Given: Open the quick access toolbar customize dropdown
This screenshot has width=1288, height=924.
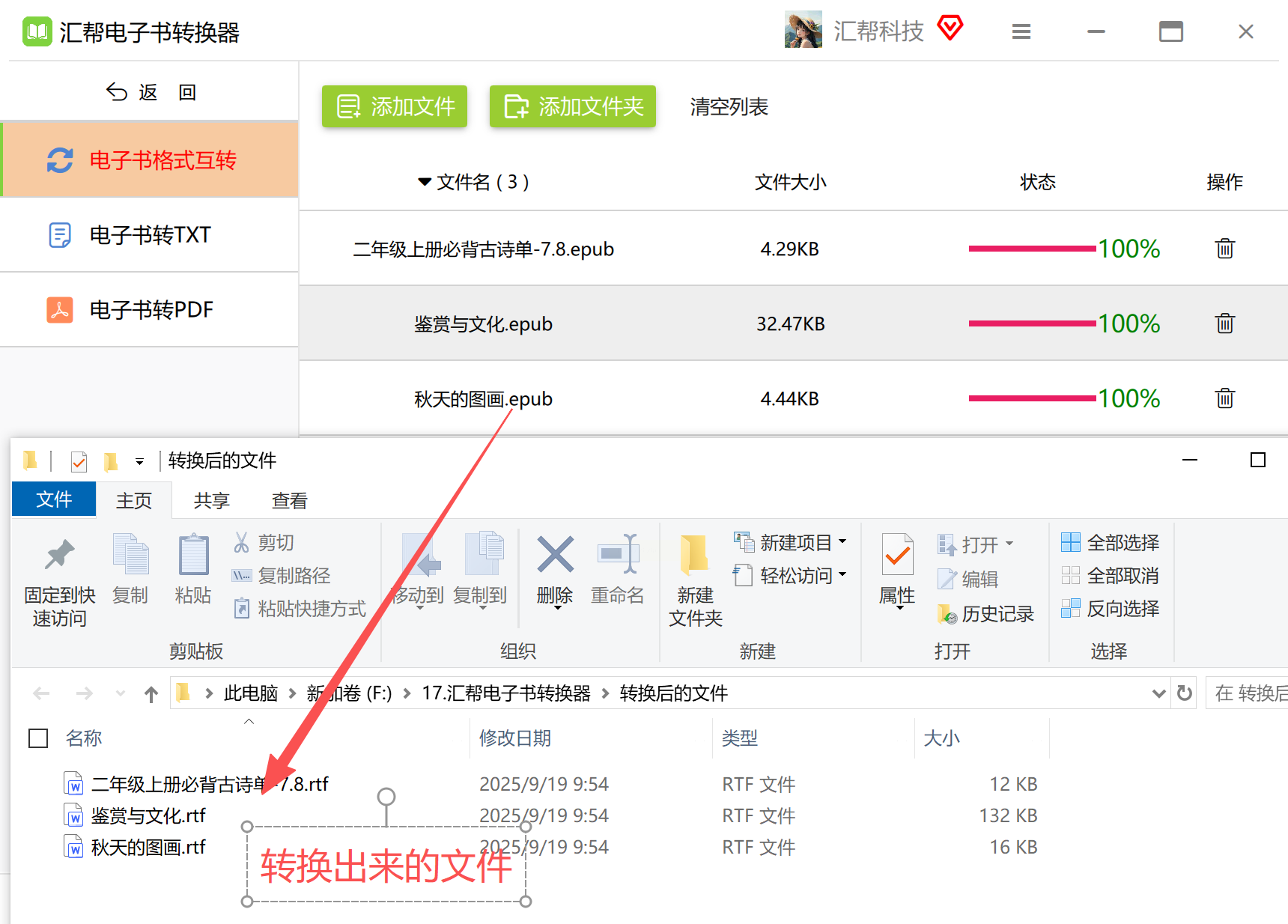Looking at the screenshot, I should tap(139, 462).
